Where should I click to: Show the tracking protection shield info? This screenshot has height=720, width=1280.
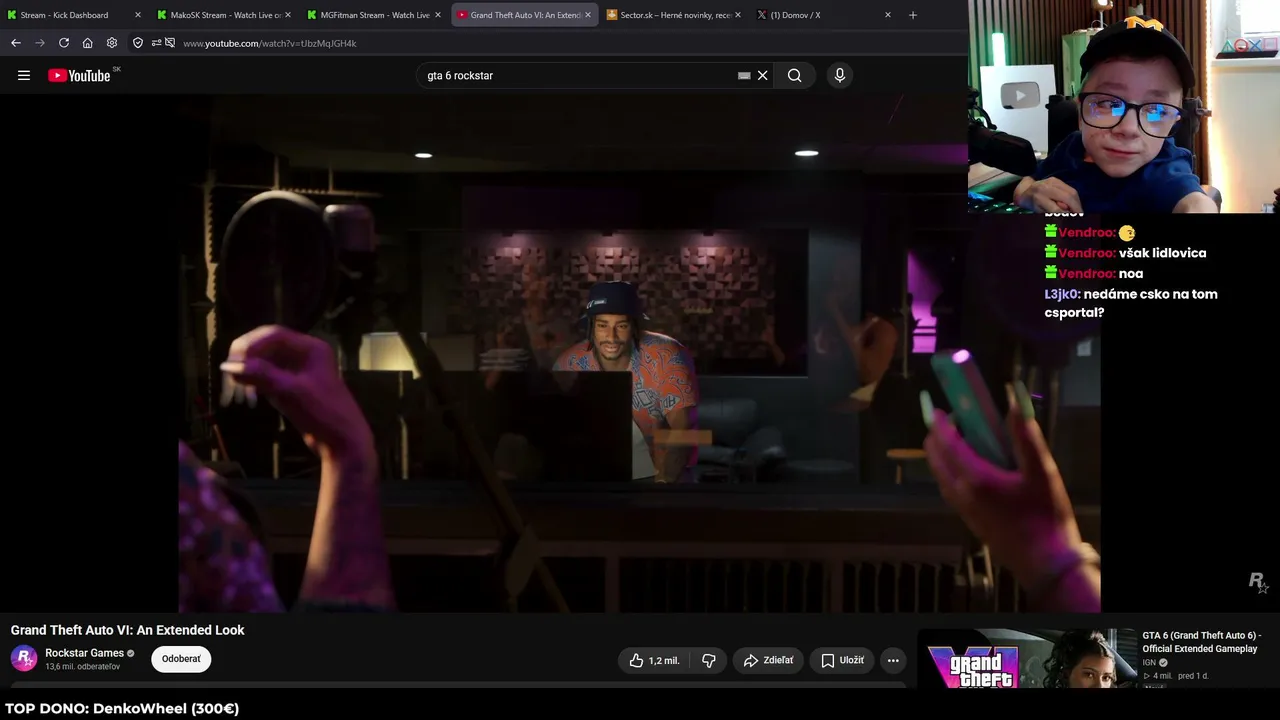(138, 43)
